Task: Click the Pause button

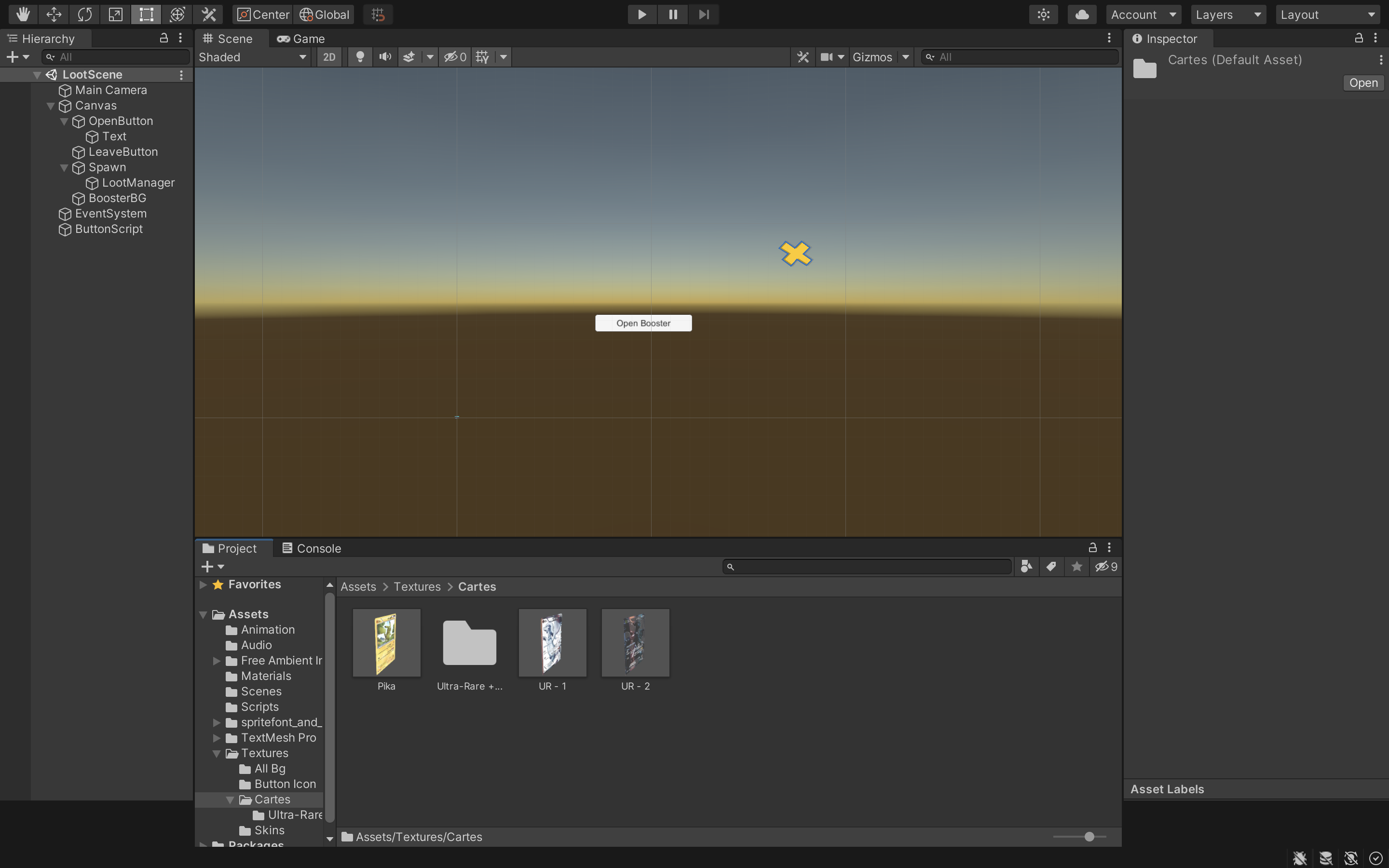Action: (x=673, y=14)
